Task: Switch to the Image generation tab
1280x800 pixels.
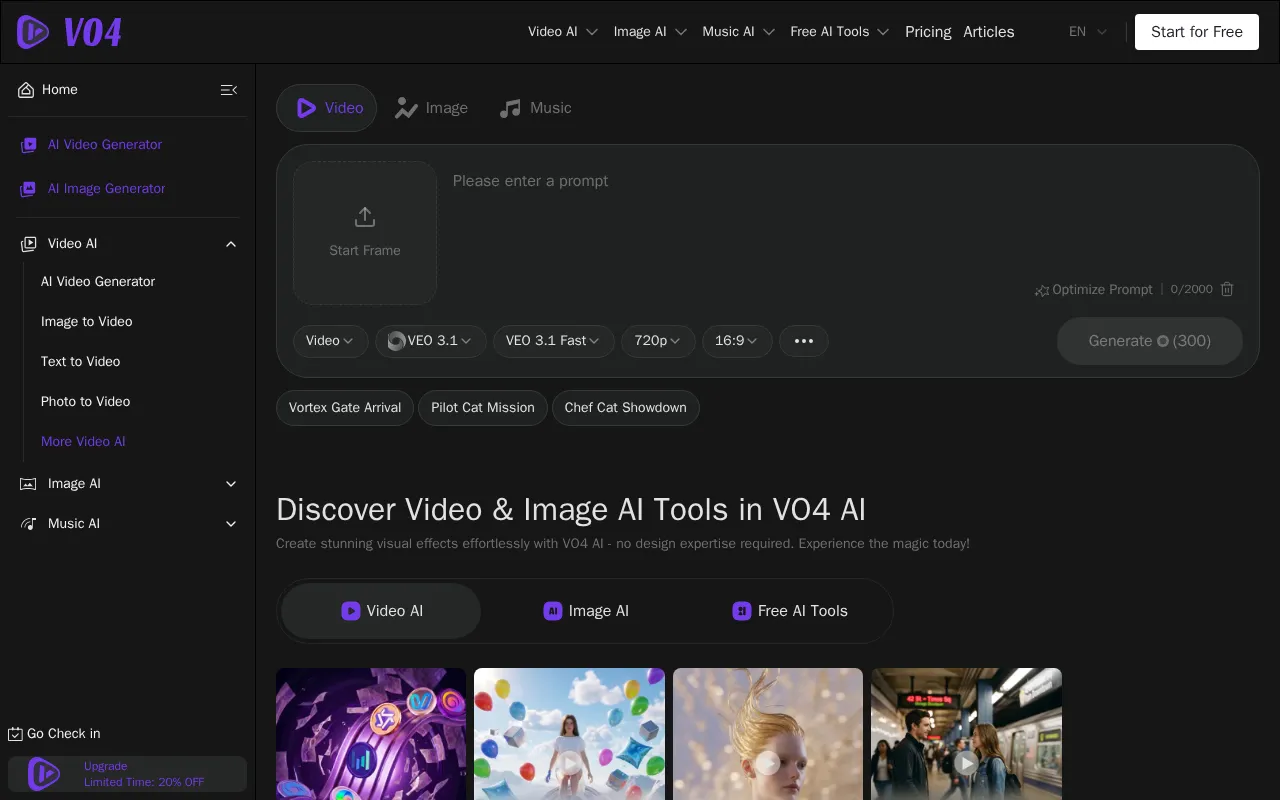Action: (432, 108)
